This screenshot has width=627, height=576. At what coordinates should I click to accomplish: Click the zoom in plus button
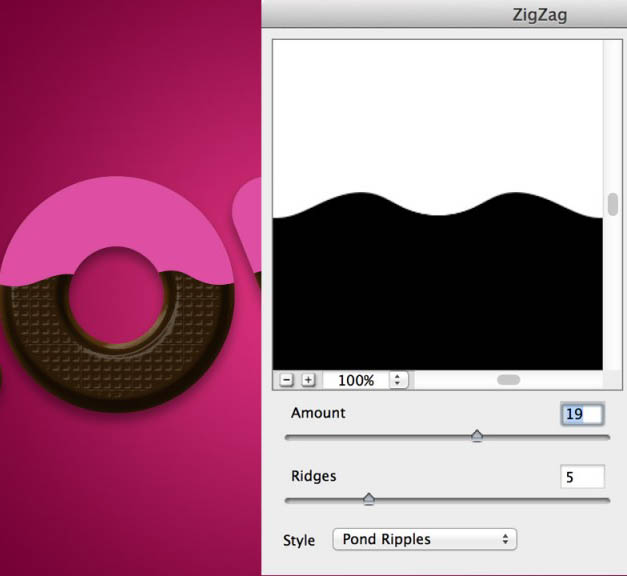click(308, 380)
